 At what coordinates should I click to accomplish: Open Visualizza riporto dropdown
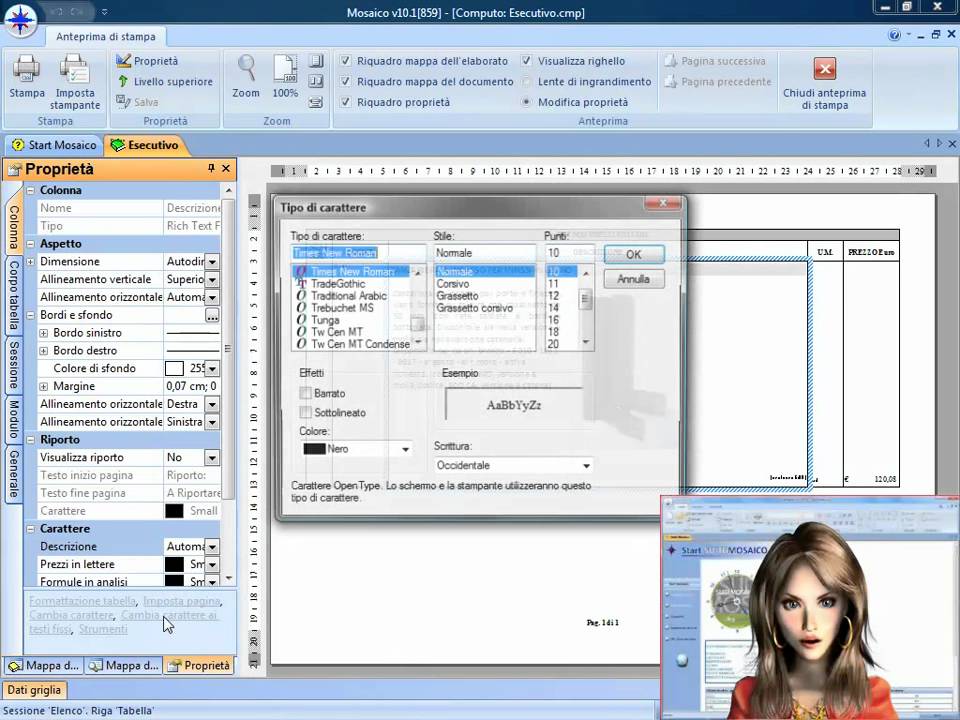[212, 458]
